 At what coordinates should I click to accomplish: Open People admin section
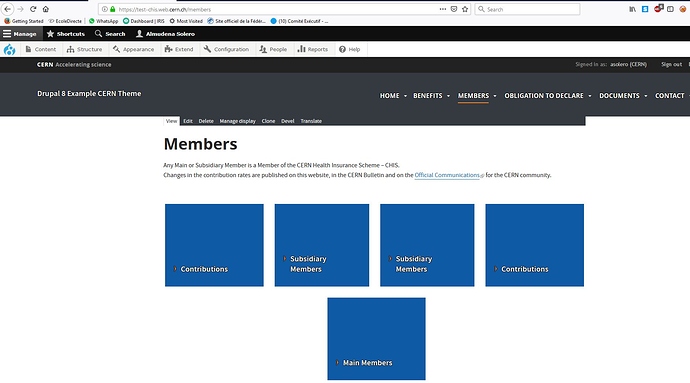(x=273, y=49)
